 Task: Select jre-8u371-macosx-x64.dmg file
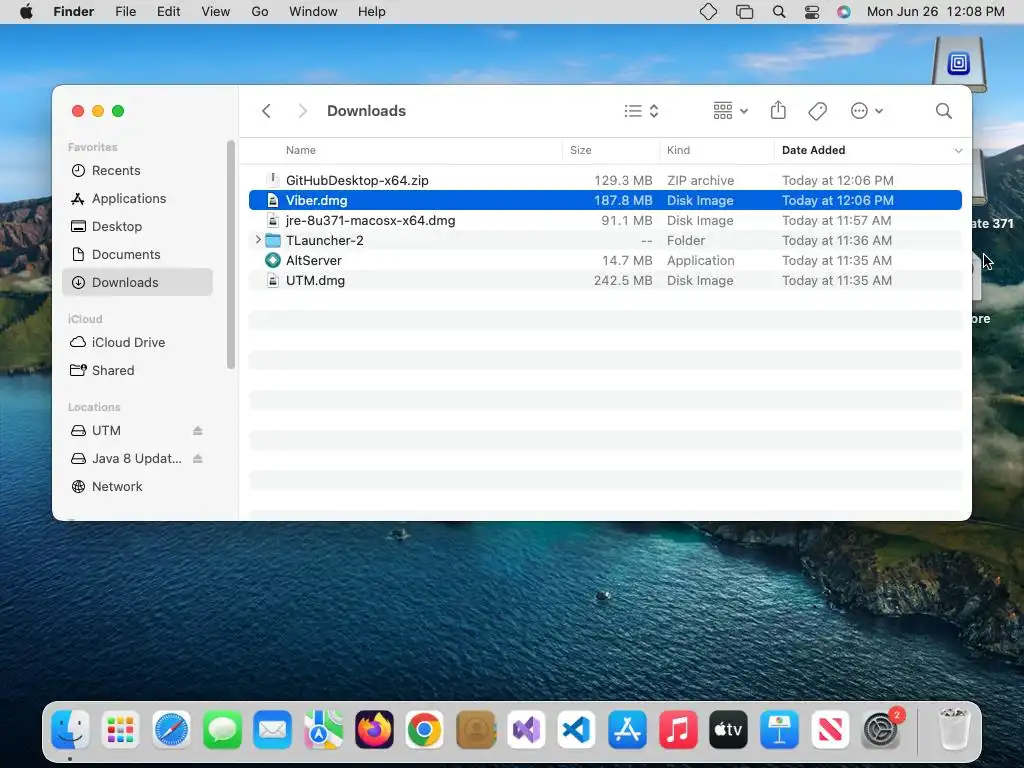(x=605, y=221)
